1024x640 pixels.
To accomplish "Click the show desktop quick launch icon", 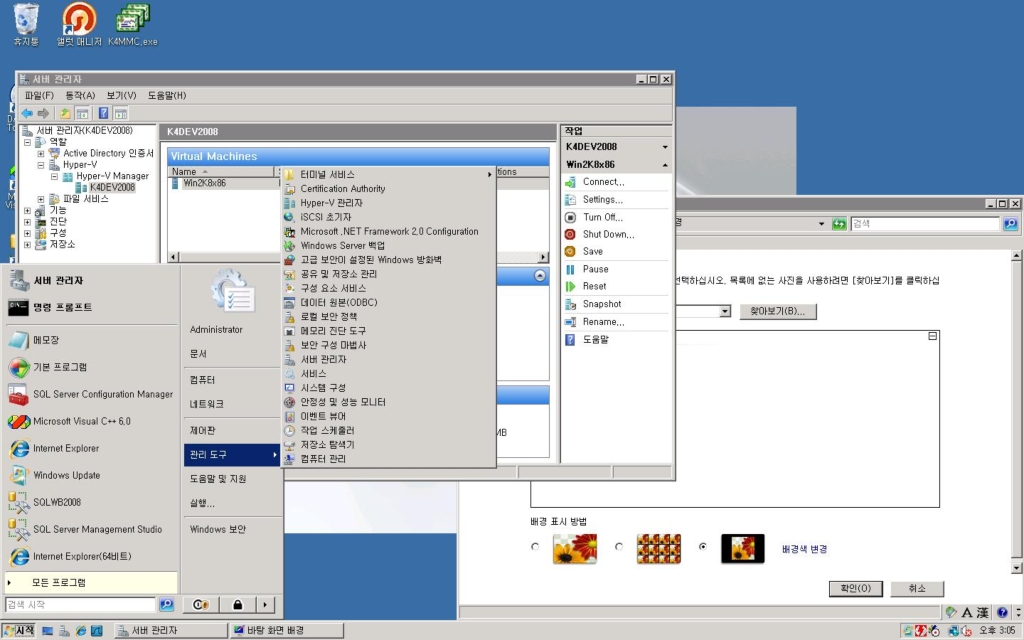I will coord(48,631).
